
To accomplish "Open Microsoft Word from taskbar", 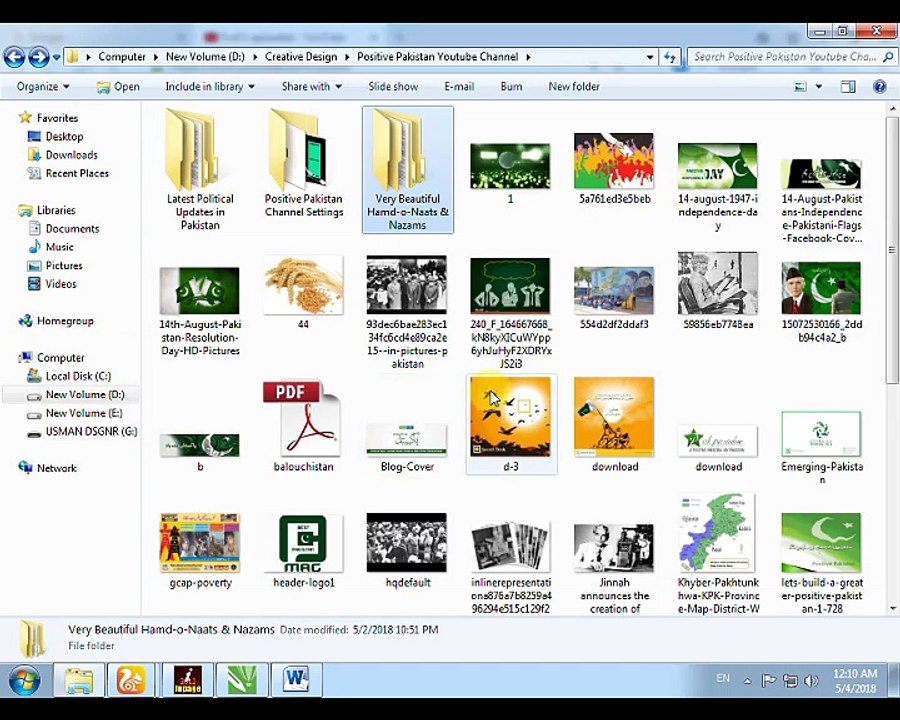I will click(296, 680).
